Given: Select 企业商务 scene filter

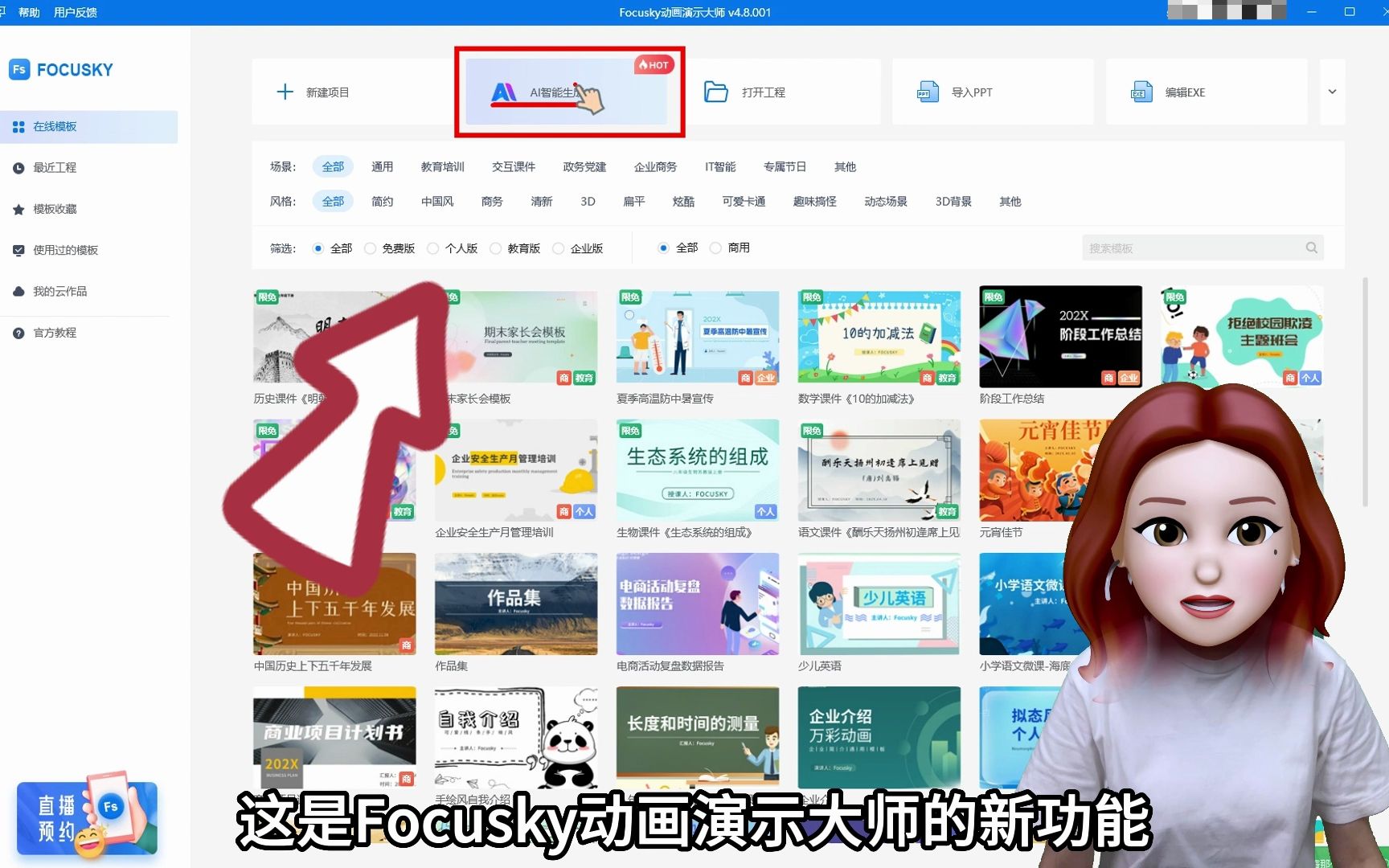Looking at the screenshot, I should 655,166.
